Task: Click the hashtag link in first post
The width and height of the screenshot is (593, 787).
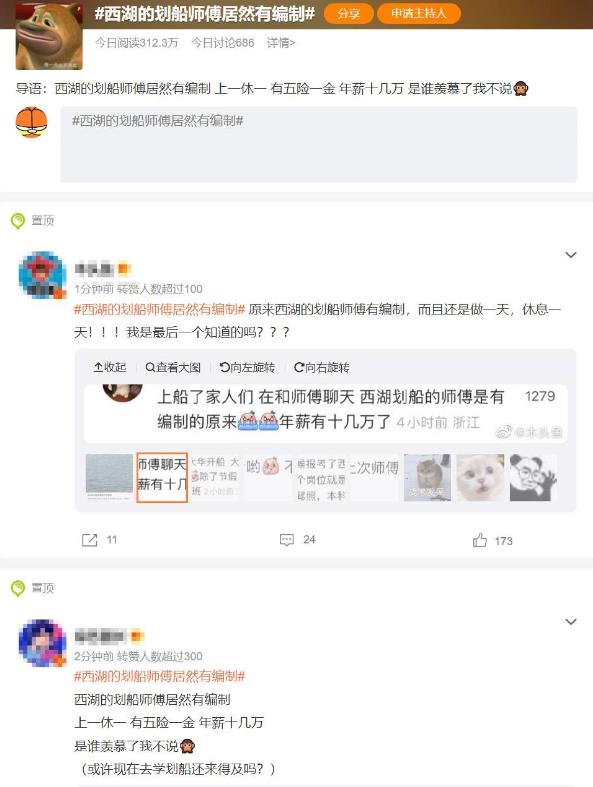Action: pos(159,309)
